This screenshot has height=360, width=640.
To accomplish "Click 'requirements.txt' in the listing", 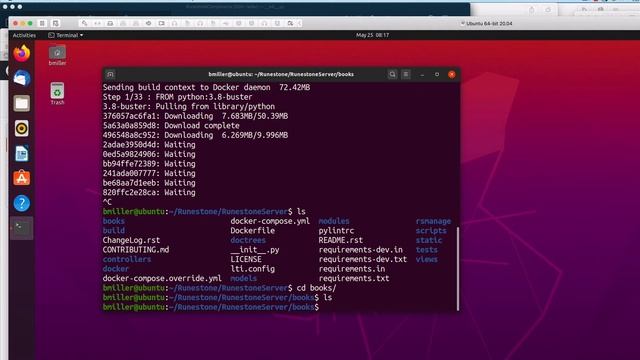I will 353,278.
